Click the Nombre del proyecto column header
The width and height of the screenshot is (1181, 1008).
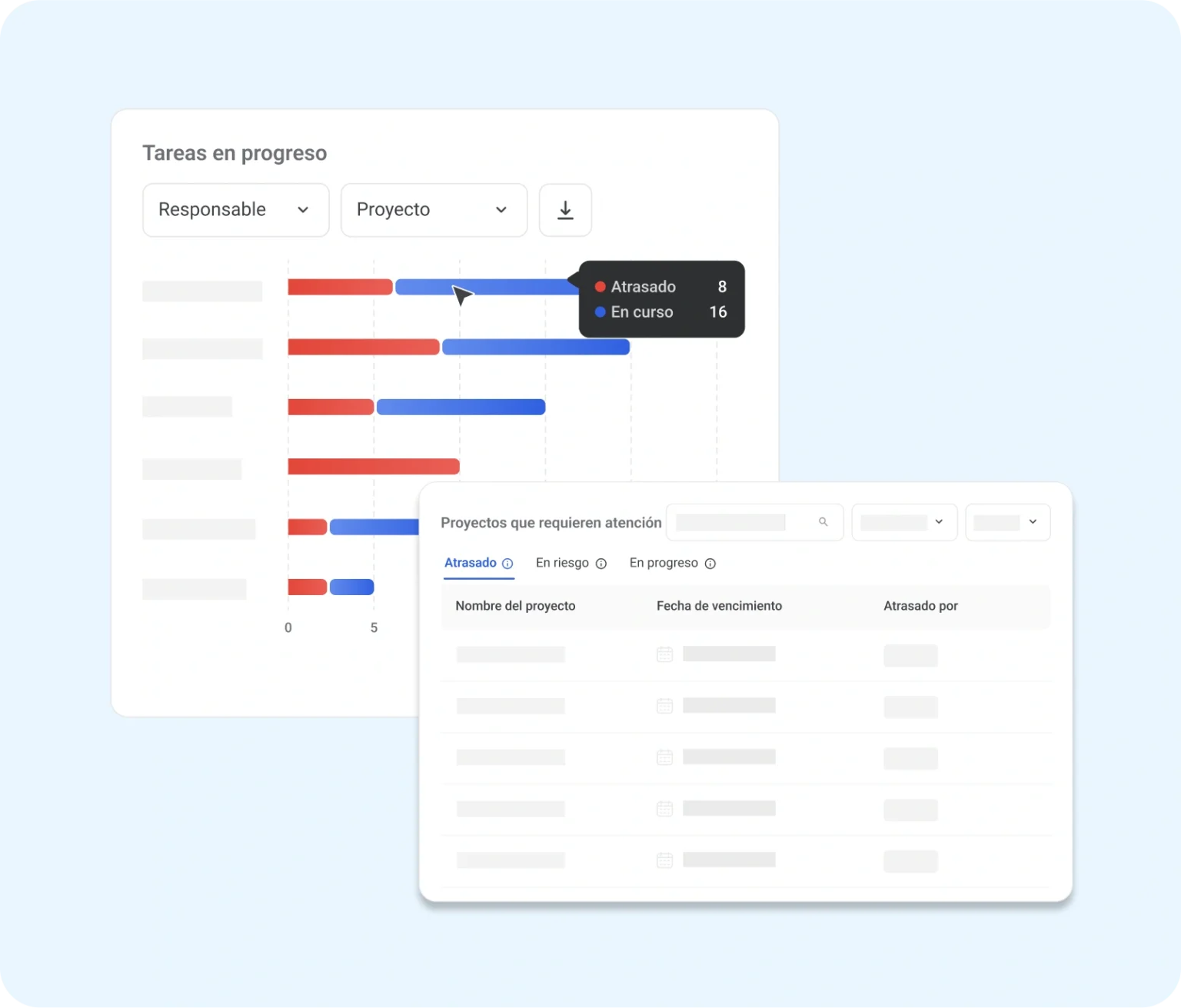pyautogui.click(x=515, y=606)
